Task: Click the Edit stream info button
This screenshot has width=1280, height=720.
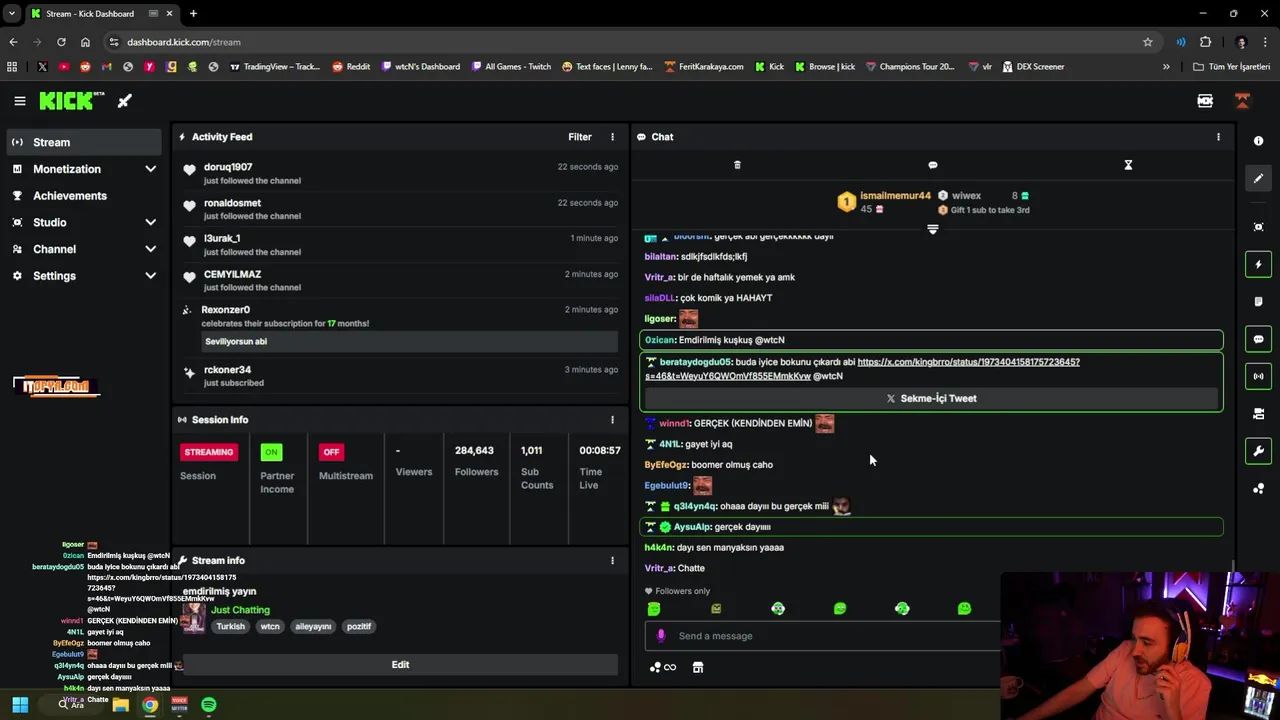Action: pyautogui.click(x=400, y=665)
